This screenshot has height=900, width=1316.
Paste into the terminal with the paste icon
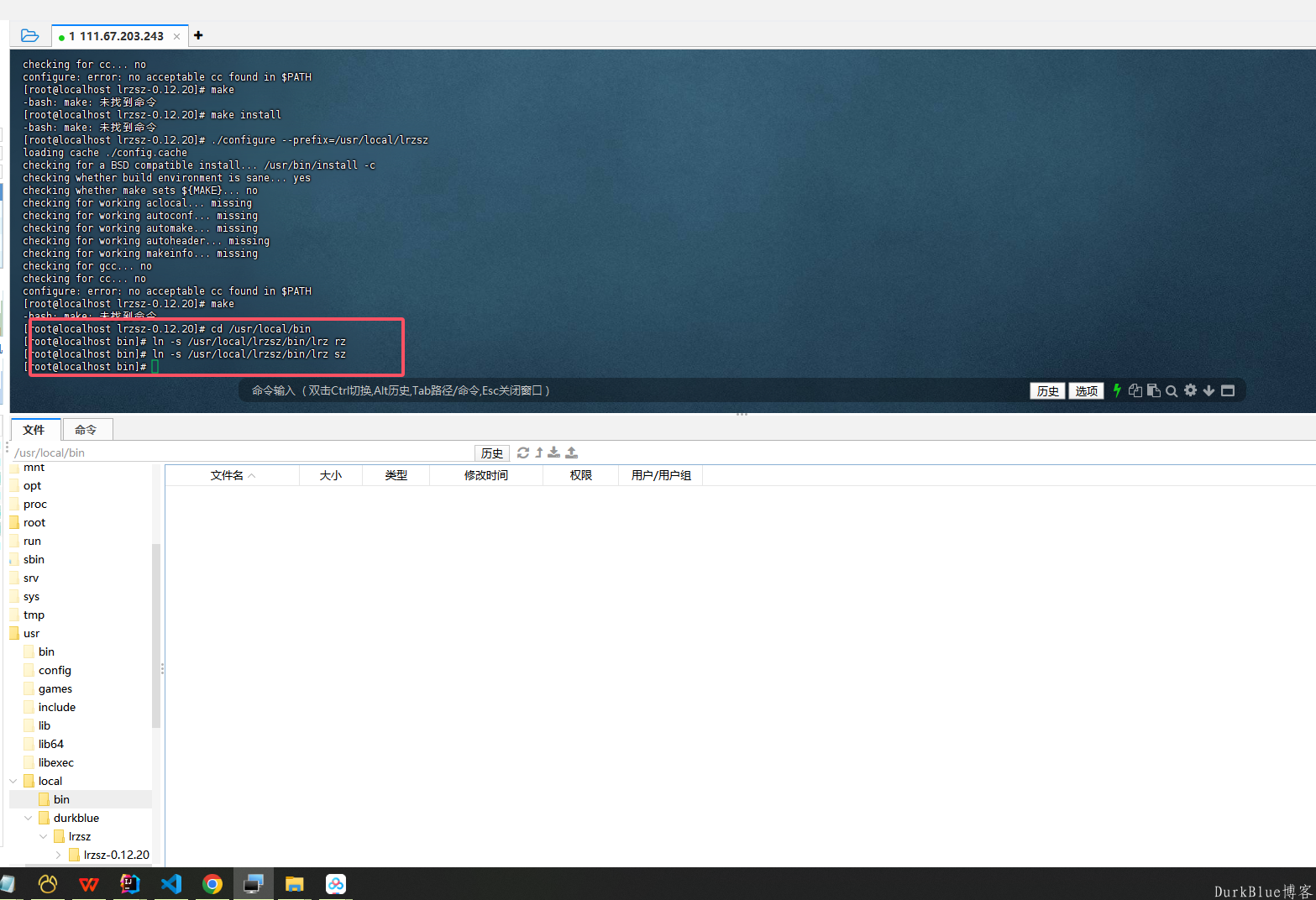1154,390
